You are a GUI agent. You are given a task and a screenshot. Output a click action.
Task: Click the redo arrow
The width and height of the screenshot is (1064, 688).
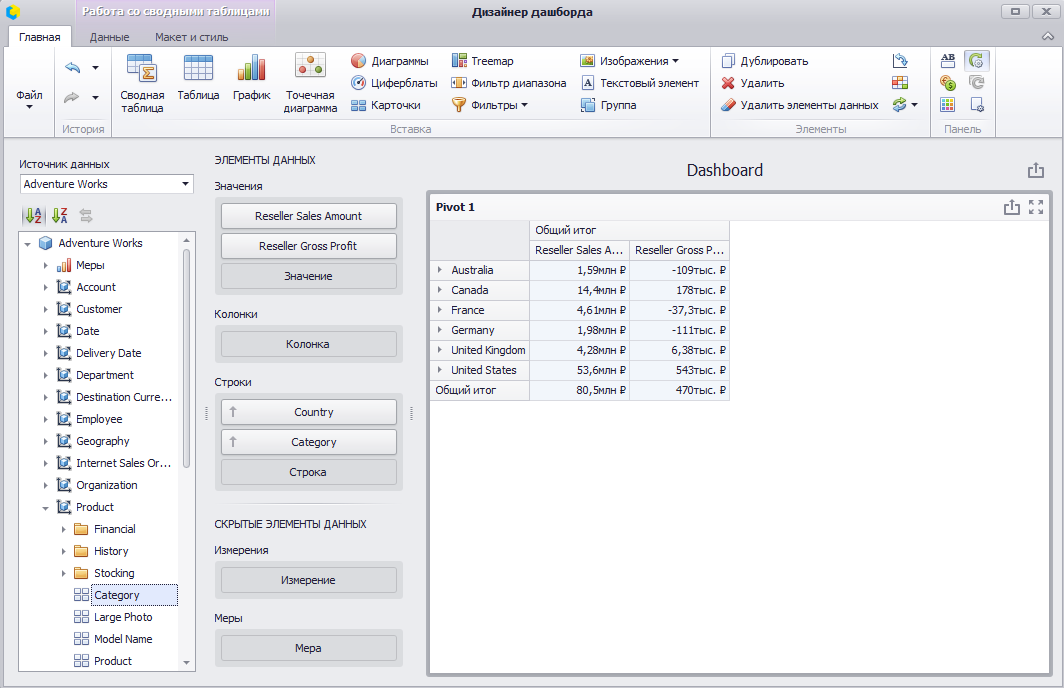click(x=72, y=97)
